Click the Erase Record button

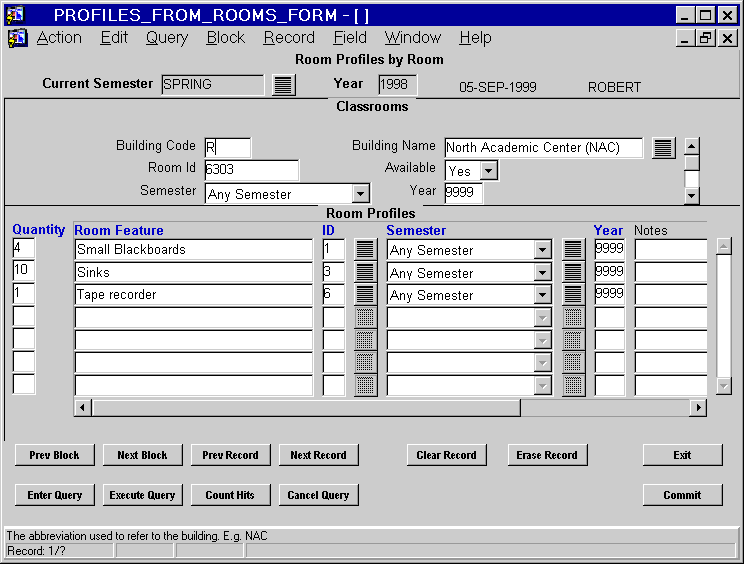point(547,455)
